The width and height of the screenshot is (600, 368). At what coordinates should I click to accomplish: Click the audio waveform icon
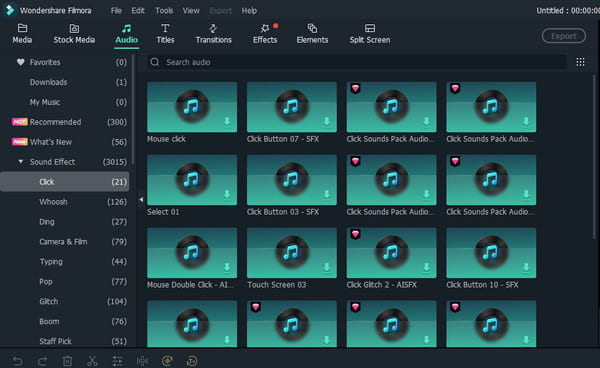[142, 361]
